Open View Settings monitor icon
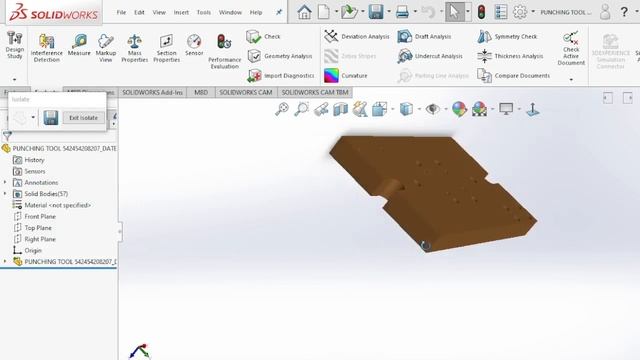640x360 pixels. tap(506, 109)
